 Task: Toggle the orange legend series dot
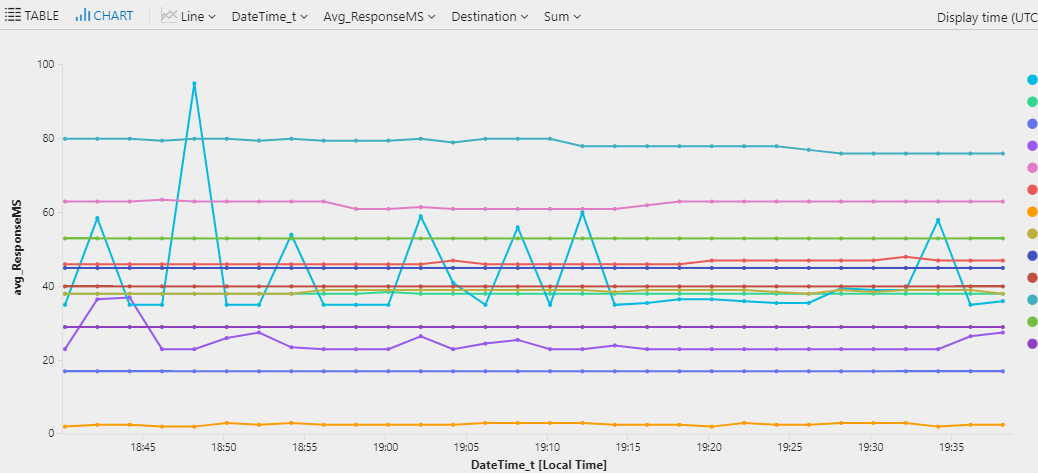[1032, 212]
